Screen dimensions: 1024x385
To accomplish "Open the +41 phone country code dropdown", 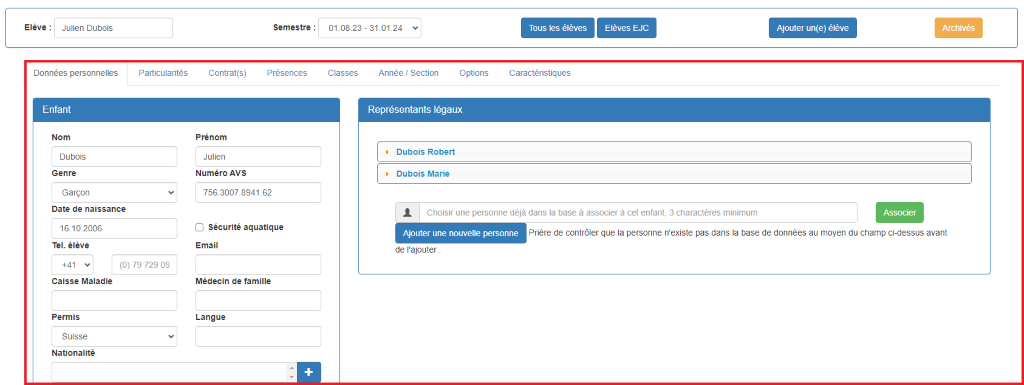I will click(x=72, y=265).
